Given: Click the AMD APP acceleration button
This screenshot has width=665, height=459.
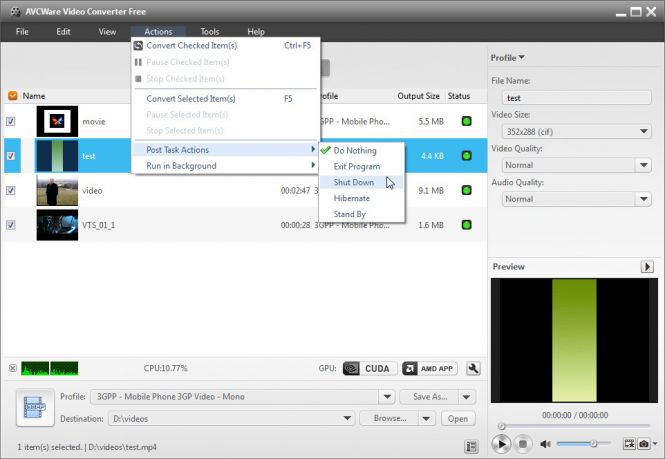Looking at the screenshot, I should tap(430, 368).
